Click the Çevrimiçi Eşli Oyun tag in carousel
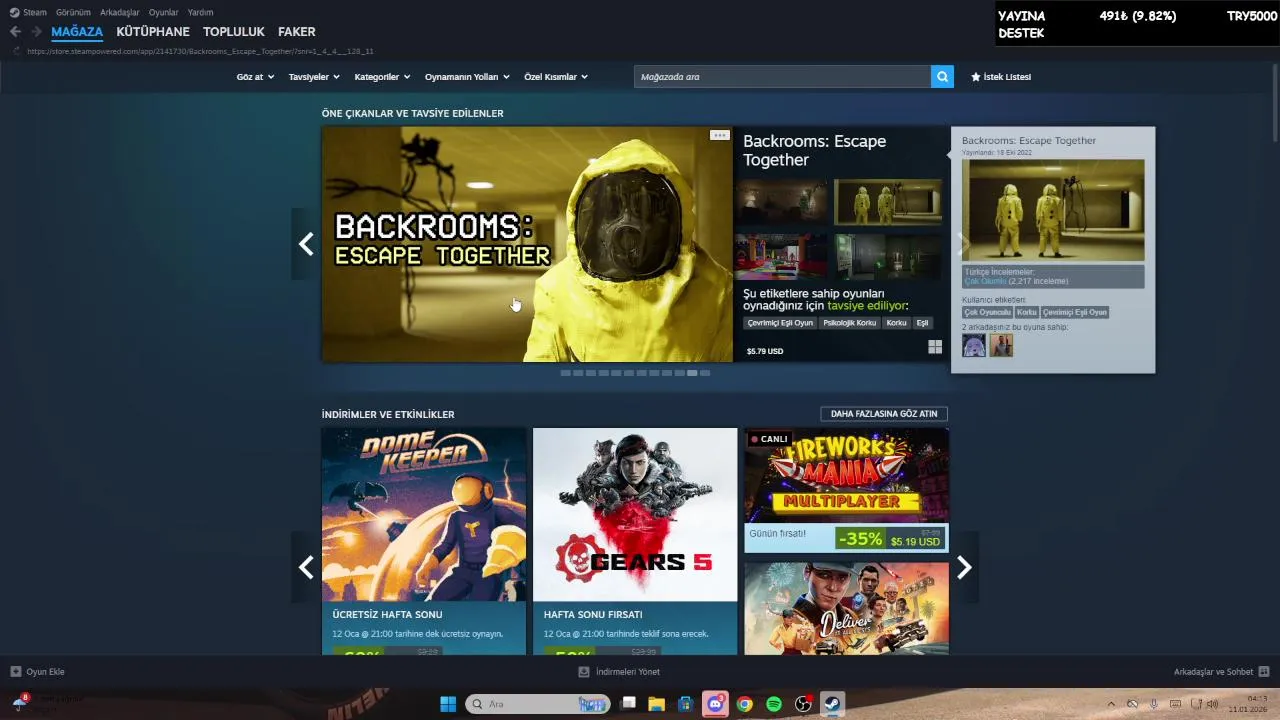Image resolution: width=1280 pixels, height=720 pixels. 780,323
